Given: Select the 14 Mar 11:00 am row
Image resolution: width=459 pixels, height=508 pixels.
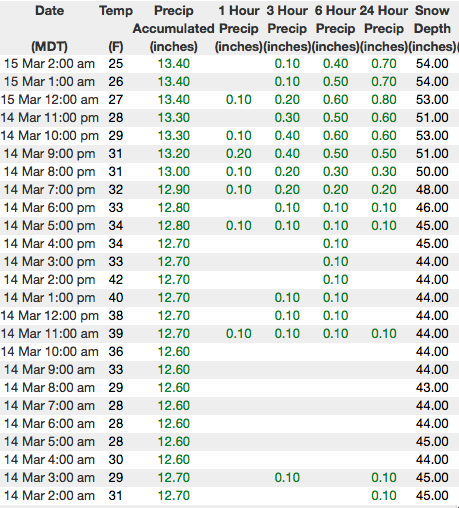Looking at the screenshot, I should pyautogui.click(x=229, y=334).
